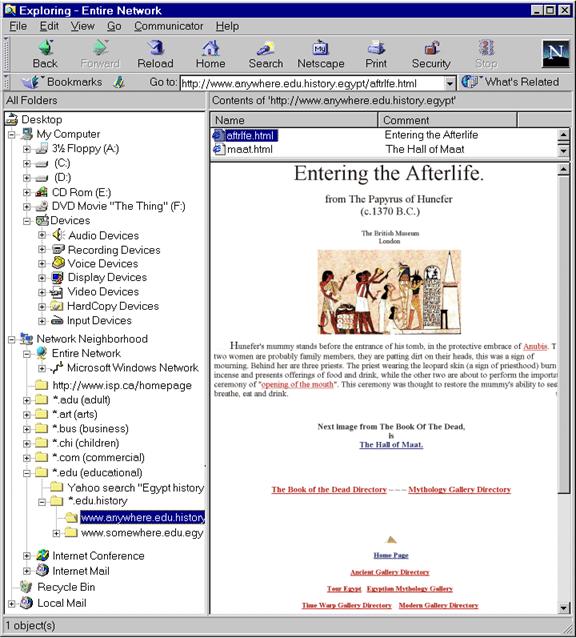
Task: Open Mythology Gallery Directory link
Action: 460,489
